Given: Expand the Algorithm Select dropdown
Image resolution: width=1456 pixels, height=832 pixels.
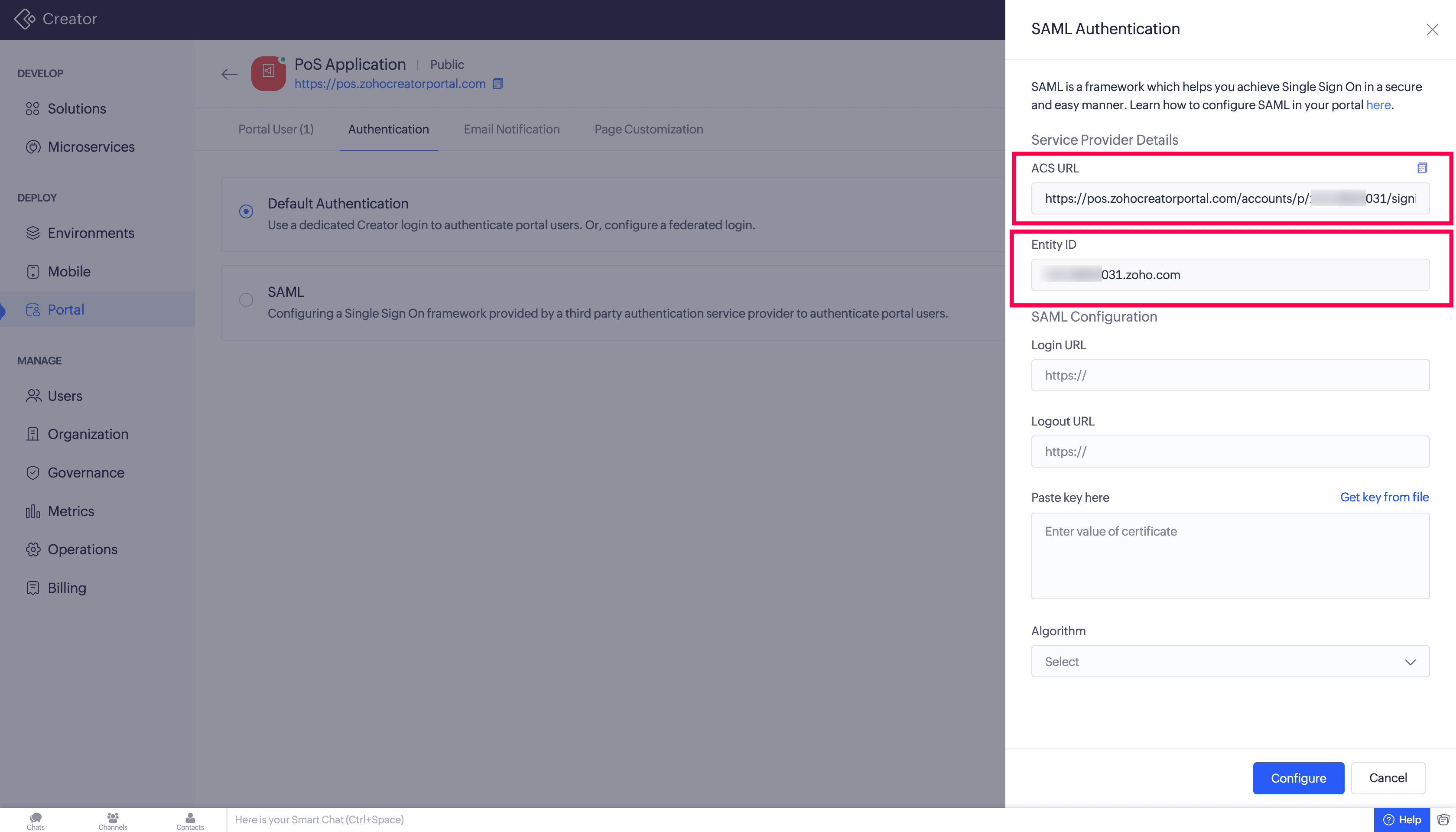Looking at the screenshot, I should pos(1230,662).
